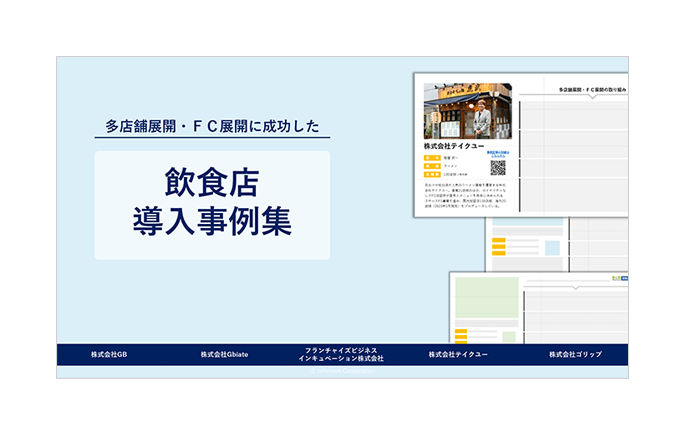Select 株式会社ゴリップ in the footer
The image size is (686, 435).
point(575,355)
